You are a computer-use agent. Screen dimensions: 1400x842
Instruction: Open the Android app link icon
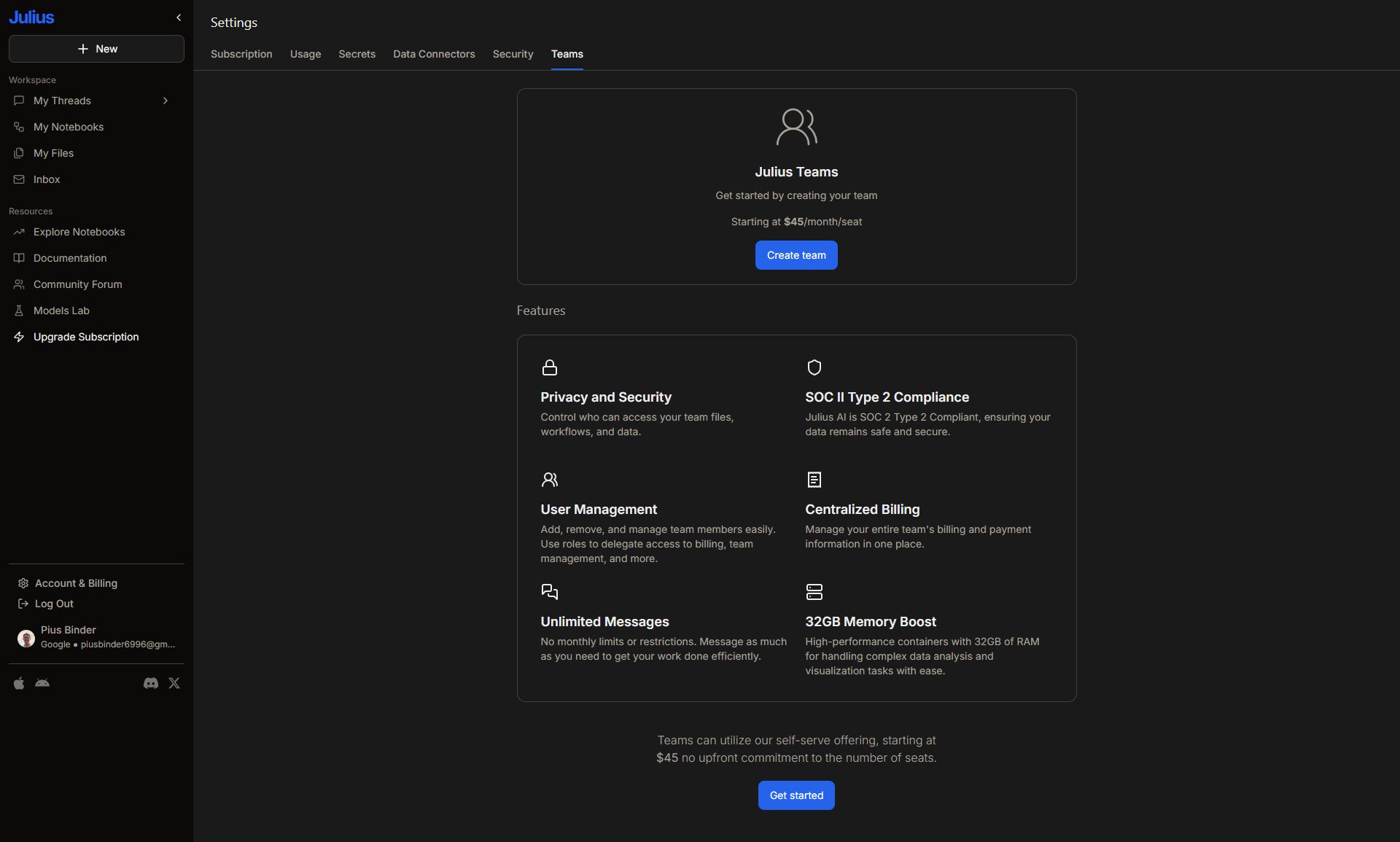coord(42,683)
